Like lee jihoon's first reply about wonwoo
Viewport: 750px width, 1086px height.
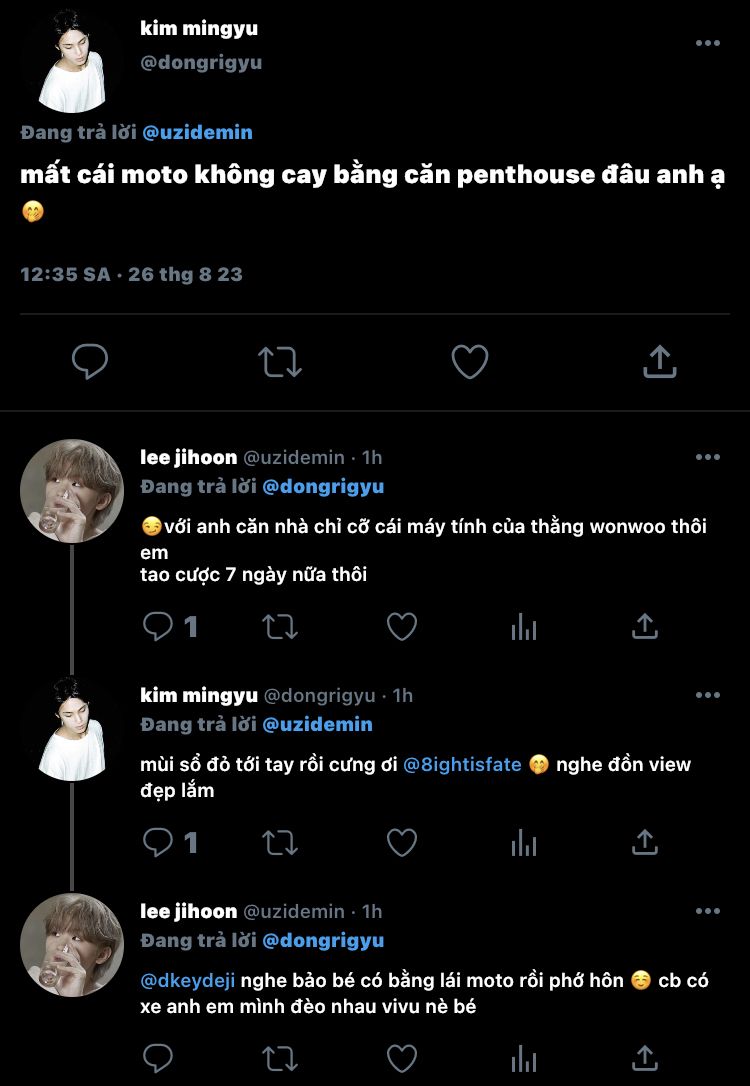401,627
